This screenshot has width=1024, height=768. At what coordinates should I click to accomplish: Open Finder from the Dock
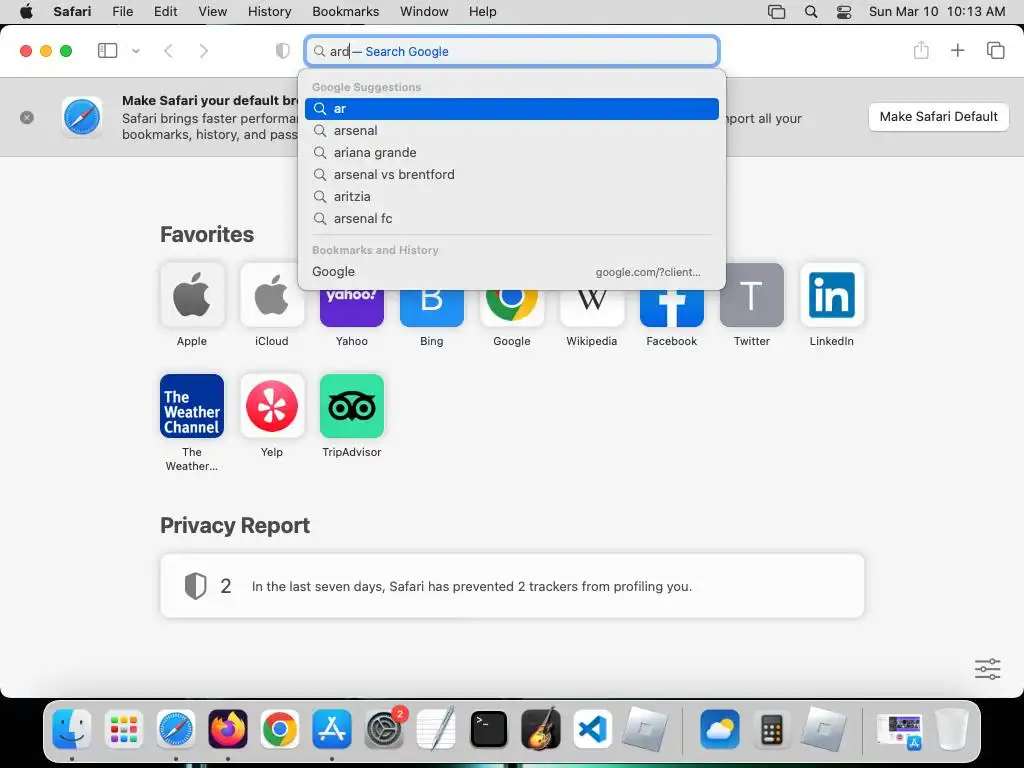[x=72, y=729]
